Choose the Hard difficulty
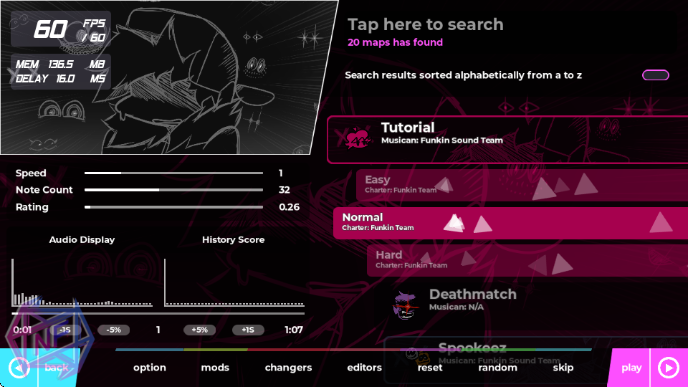The width and height of the screenshot is (688, 387). coord(527,260)
